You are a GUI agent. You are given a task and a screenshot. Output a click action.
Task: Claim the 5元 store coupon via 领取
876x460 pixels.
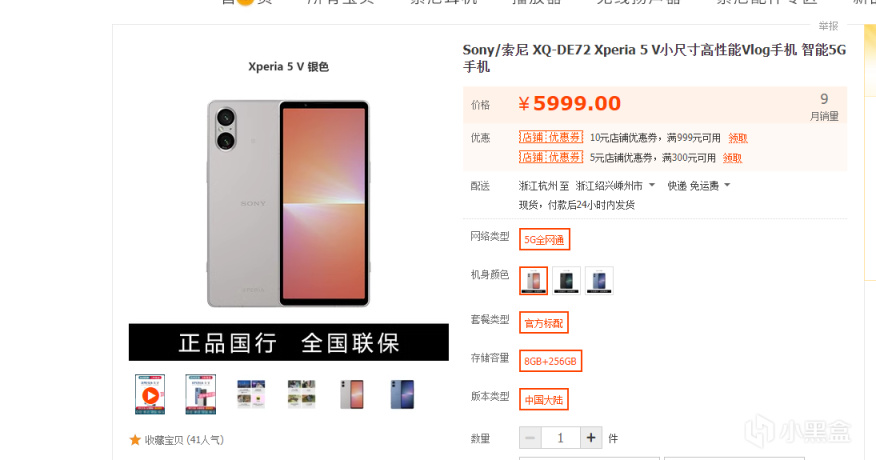pyautogui.click(x=732, y=158)
